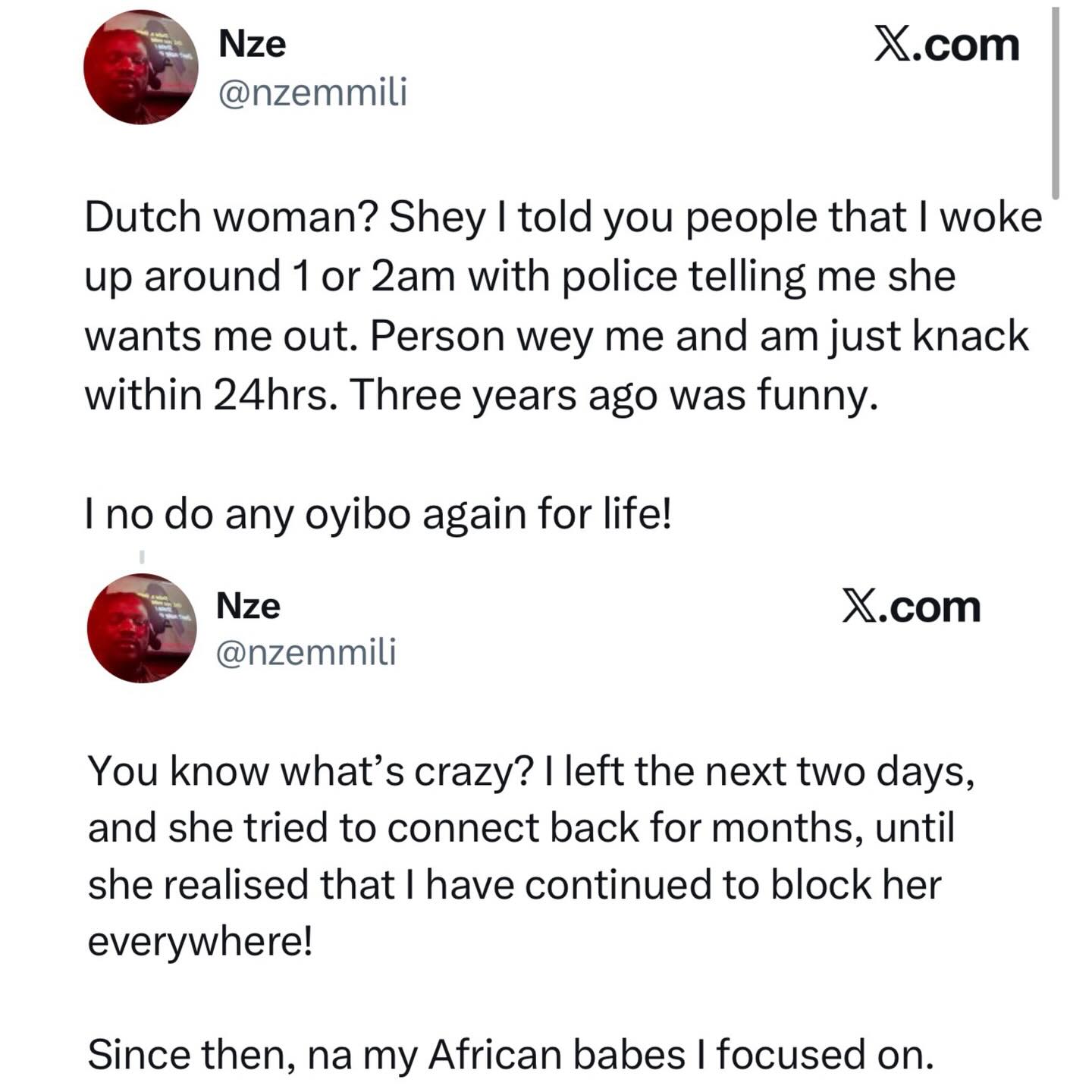This screenshot has height=1092, width=1092.
Task: Open the @nzemmili handle on the second tweet
Action: click(x=306, y=652)
